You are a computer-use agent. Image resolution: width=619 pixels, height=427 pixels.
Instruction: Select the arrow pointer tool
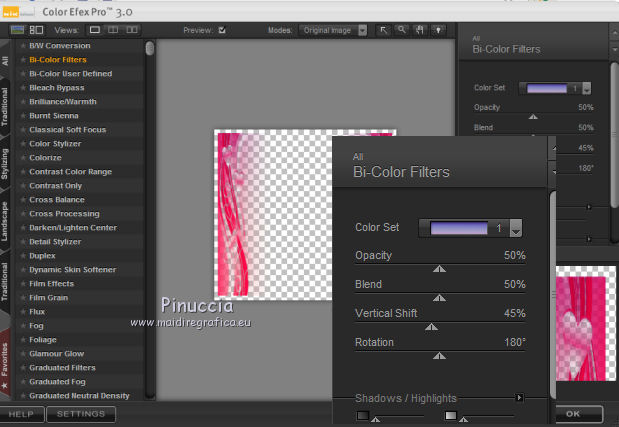pos(383,30)
